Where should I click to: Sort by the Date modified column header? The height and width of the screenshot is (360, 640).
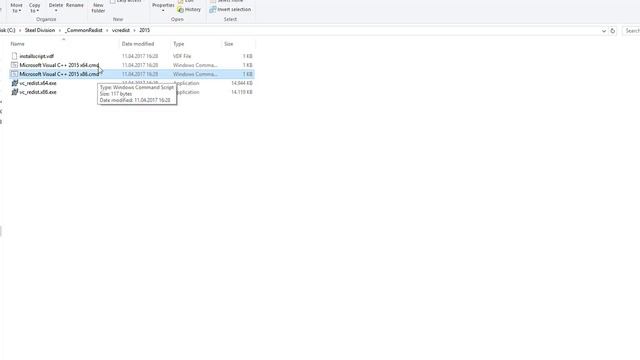pos(138,44)
